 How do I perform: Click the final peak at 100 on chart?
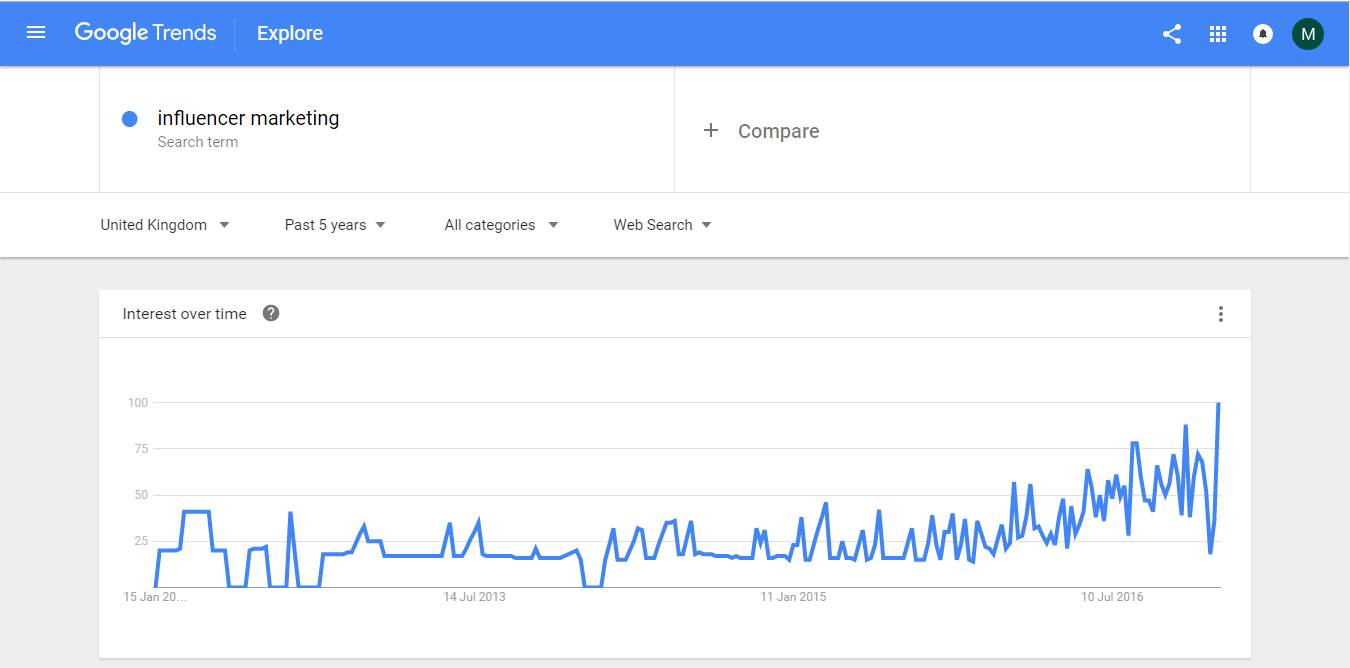coord(1218,403)
